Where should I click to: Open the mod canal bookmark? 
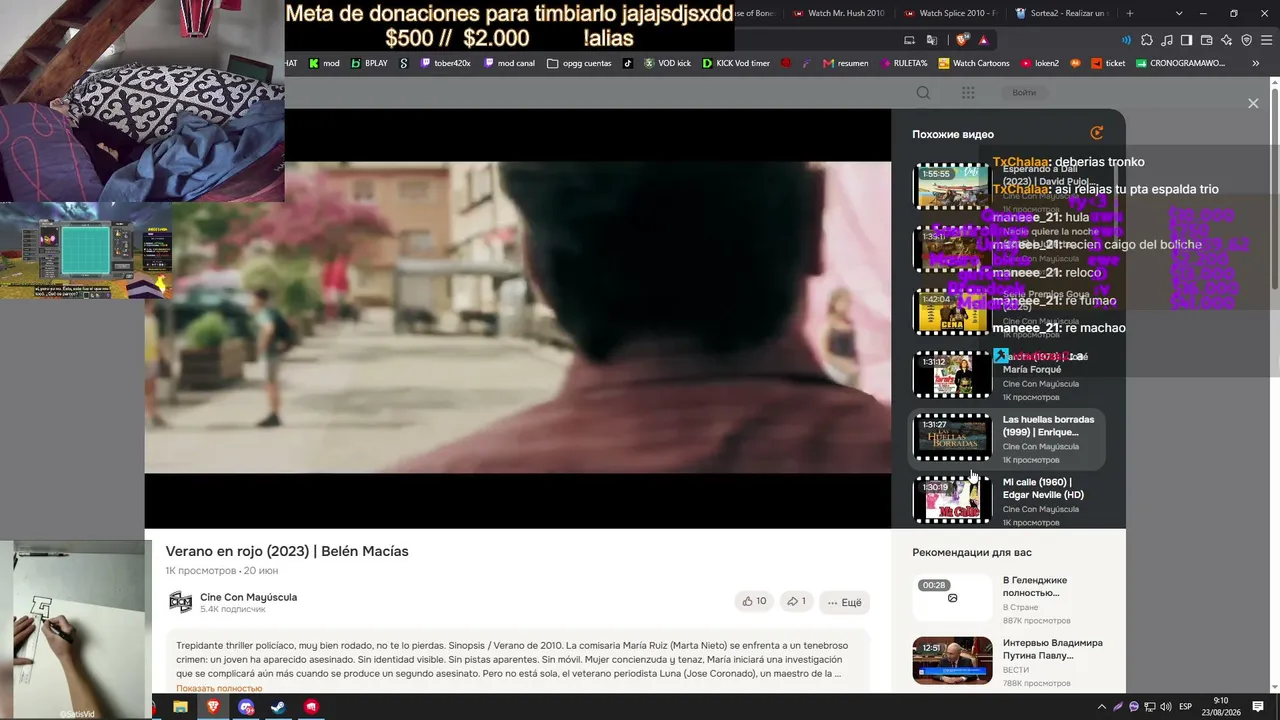pos(509,63)
